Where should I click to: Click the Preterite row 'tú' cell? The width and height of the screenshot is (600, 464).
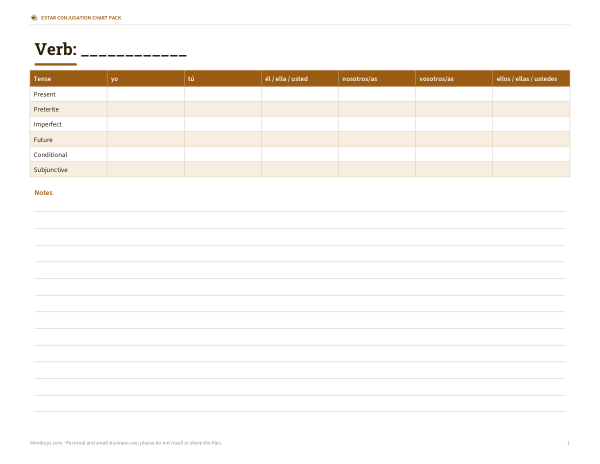tap(223, 109)
